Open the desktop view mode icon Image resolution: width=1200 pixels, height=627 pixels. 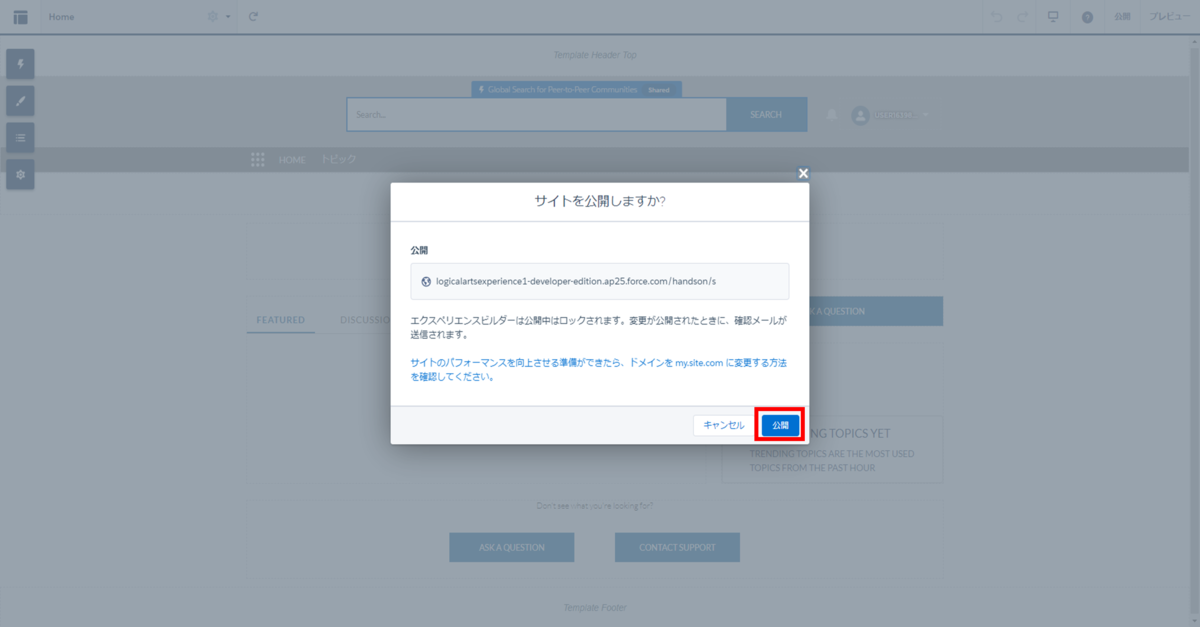click(x=1053, y=16)
